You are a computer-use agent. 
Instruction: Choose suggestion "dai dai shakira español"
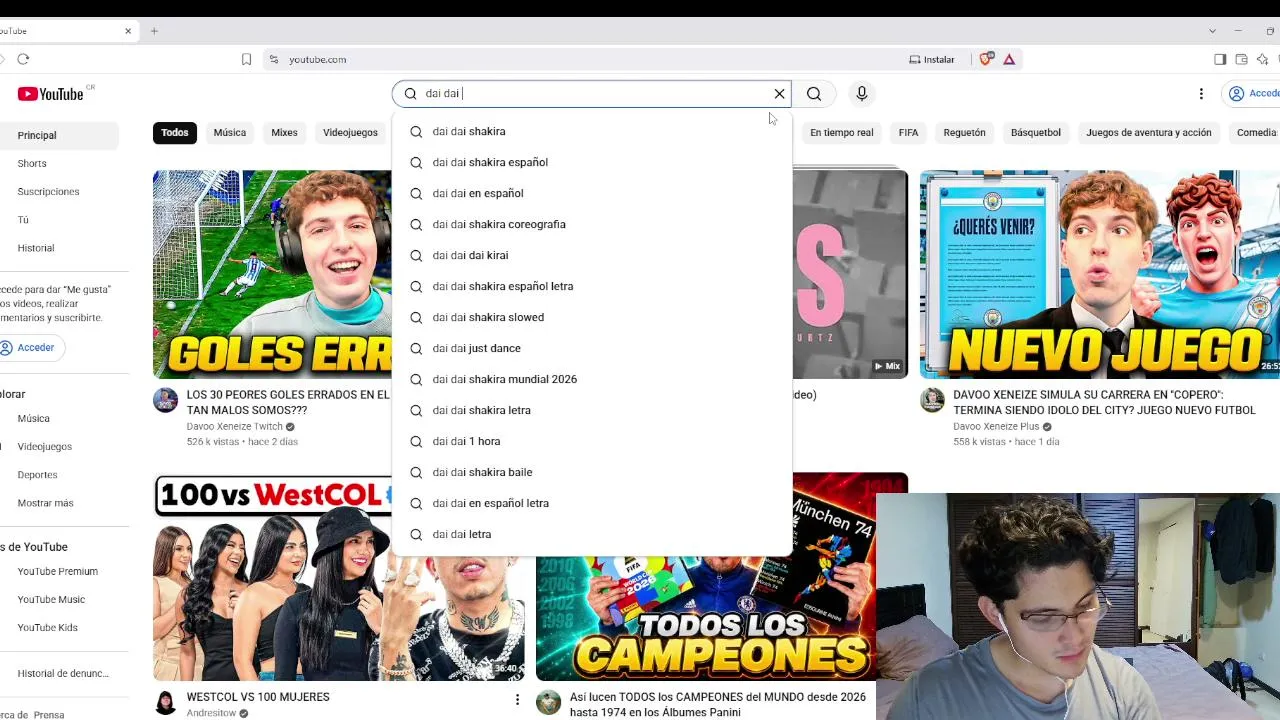pyautogui.click(x=592, y=162)
